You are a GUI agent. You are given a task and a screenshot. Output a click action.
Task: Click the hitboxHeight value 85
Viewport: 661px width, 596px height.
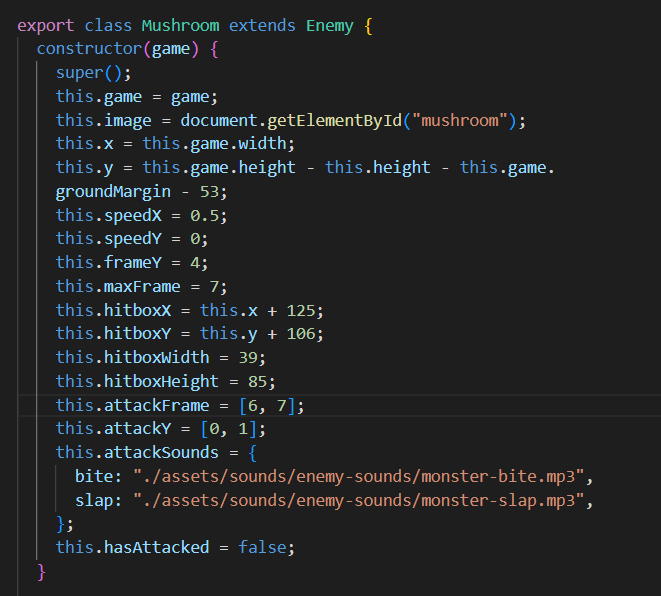tap(258, 382)
